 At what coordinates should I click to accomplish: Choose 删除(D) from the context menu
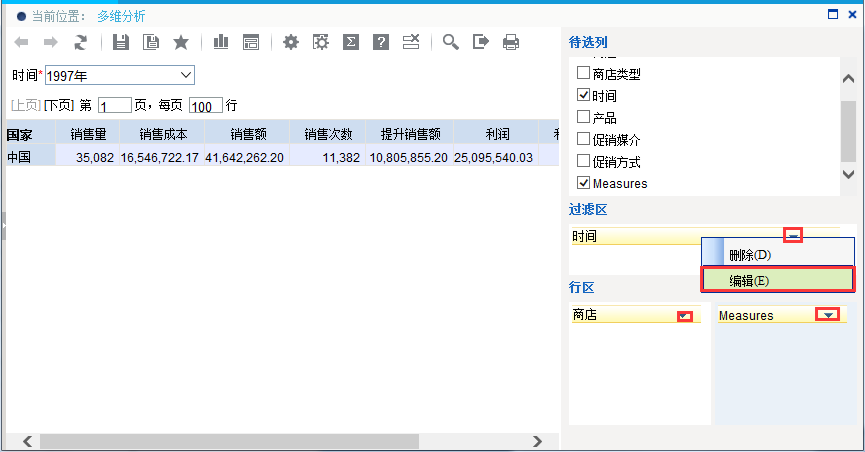tap(778, 255)
